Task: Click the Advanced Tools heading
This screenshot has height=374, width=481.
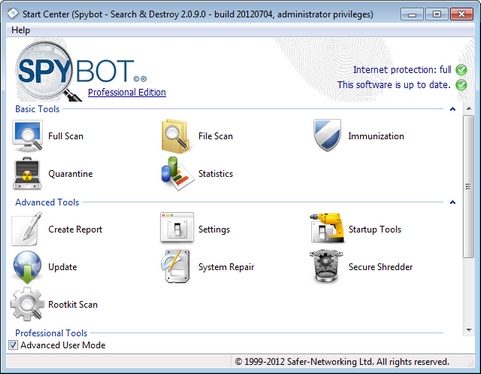Action: [x=47, y=202]
